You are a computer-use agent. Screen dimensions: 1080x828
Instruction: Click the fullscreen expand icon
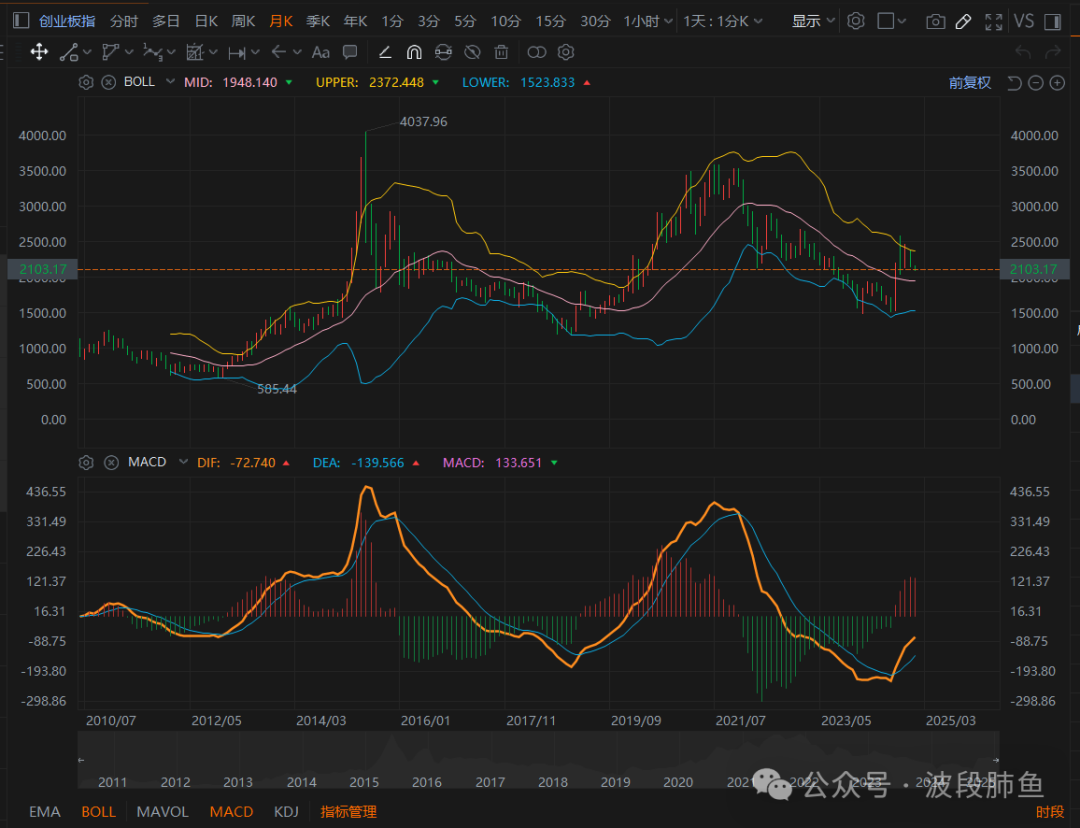pyautogui.click(x=993, y=21)
